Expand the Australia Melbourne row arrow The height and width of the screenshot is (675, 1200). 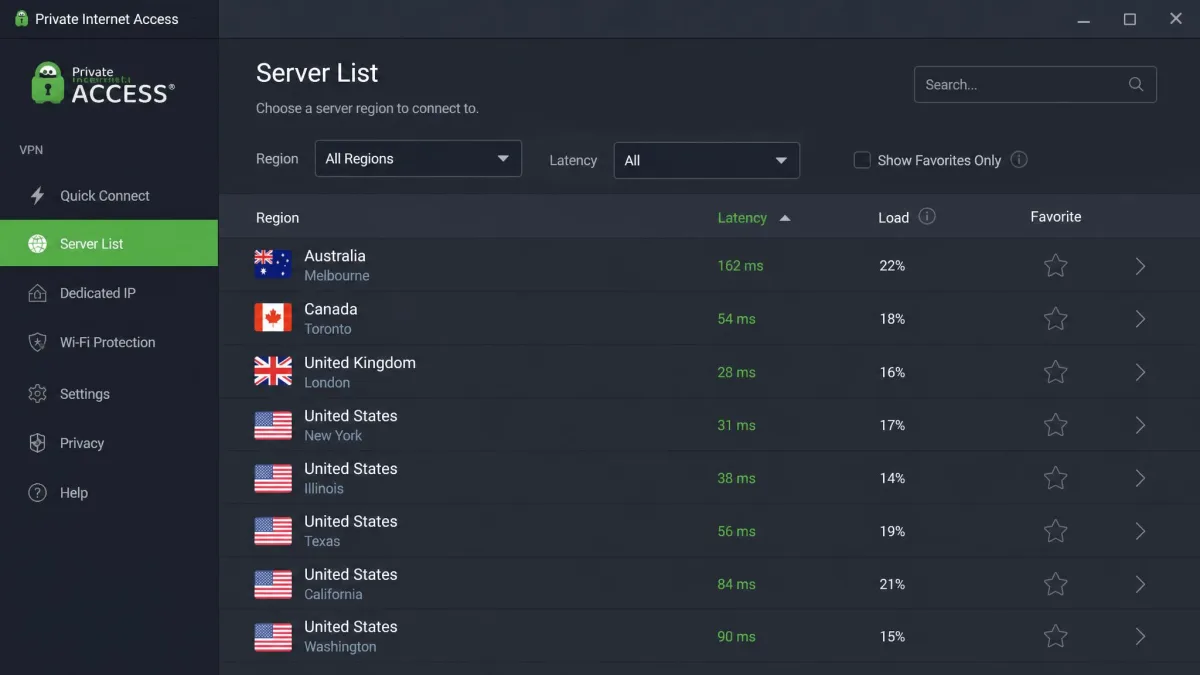[1140, 266]
